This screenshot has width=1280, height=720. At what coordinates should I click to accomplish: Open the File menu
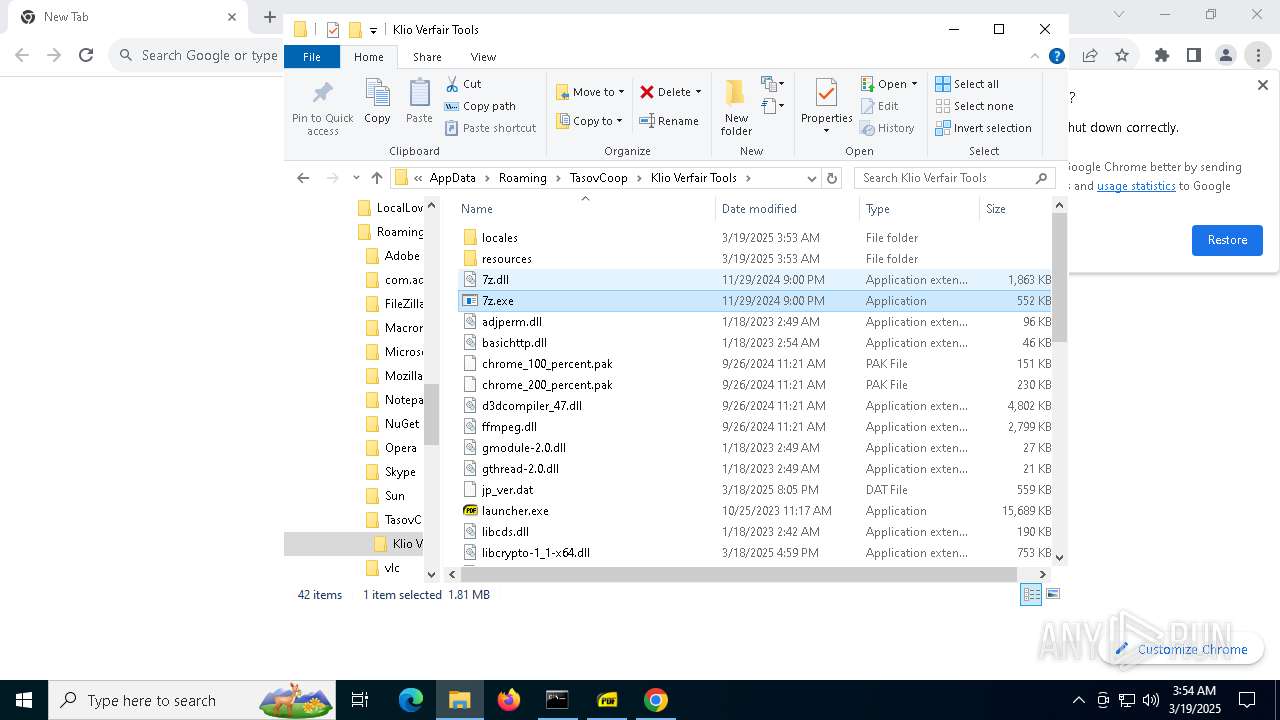click(312, 57)
